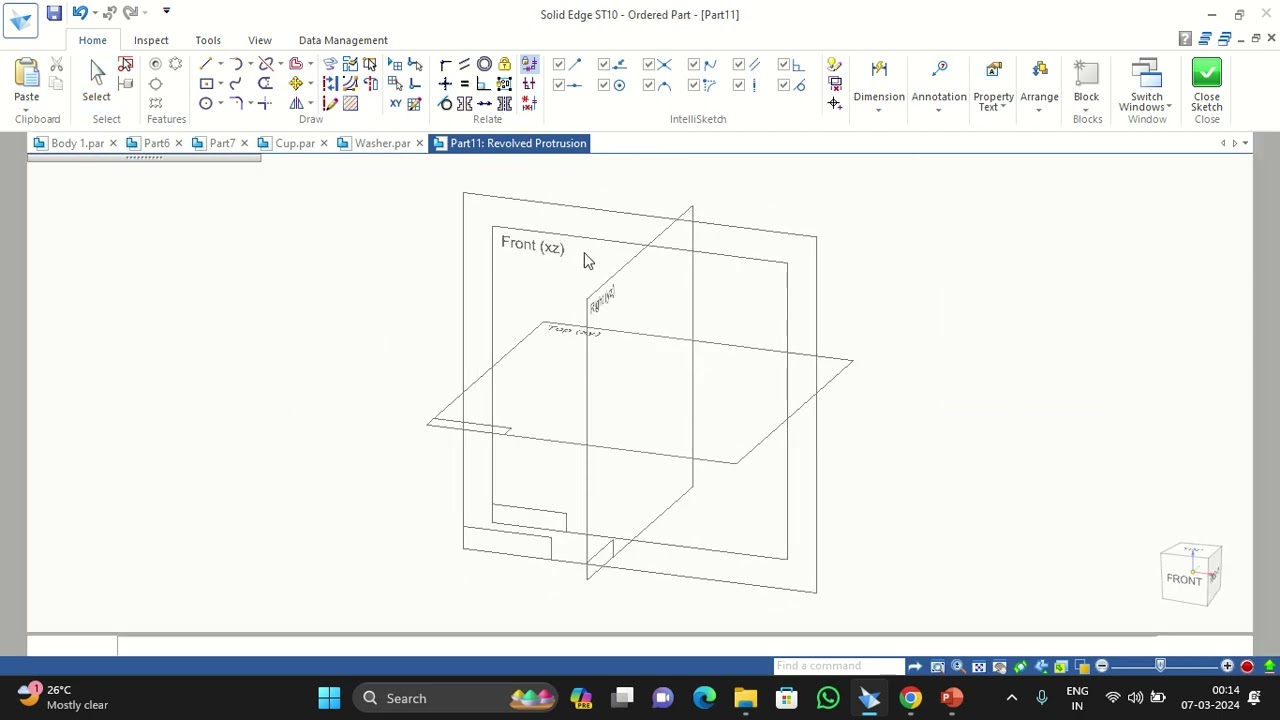Click the Find a command field
Image resolution: width=1280 pixels, height=720 pixels.
838,666
